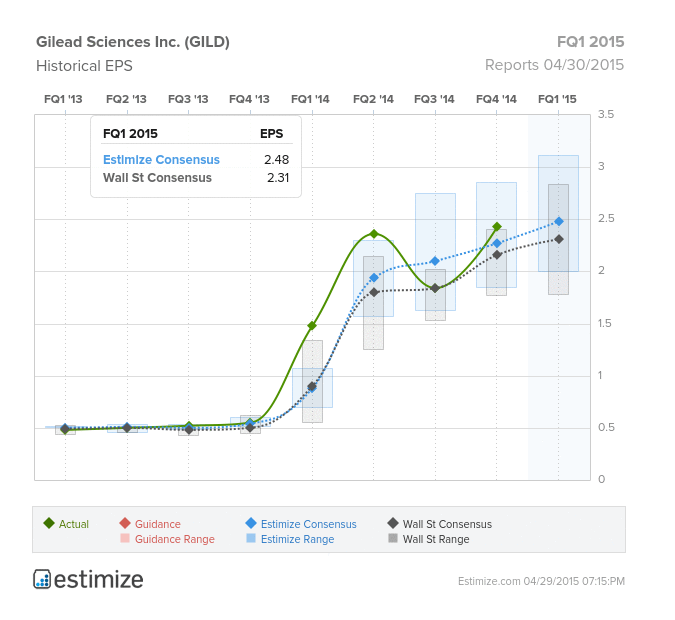675x620 pixels.
Task: Click the Estimize logo icon
Action: click(x=42, y=579)
